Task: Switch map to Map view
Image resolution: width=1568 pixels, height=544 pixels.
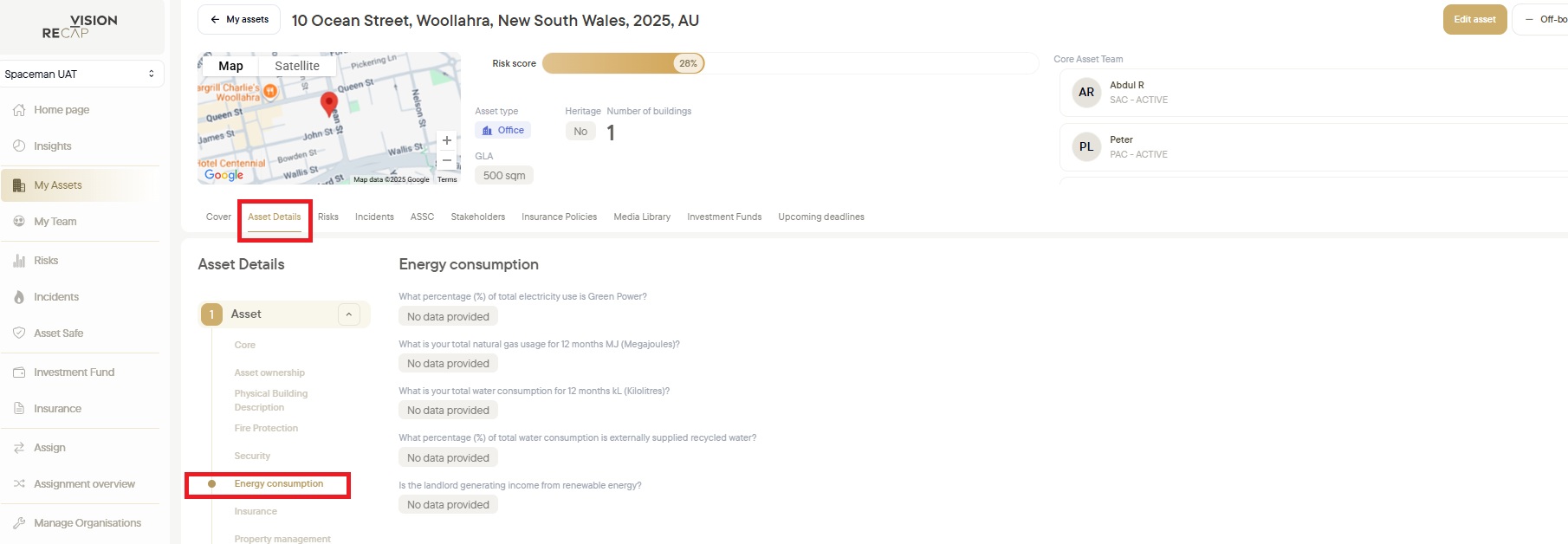Action: [230, 66]
